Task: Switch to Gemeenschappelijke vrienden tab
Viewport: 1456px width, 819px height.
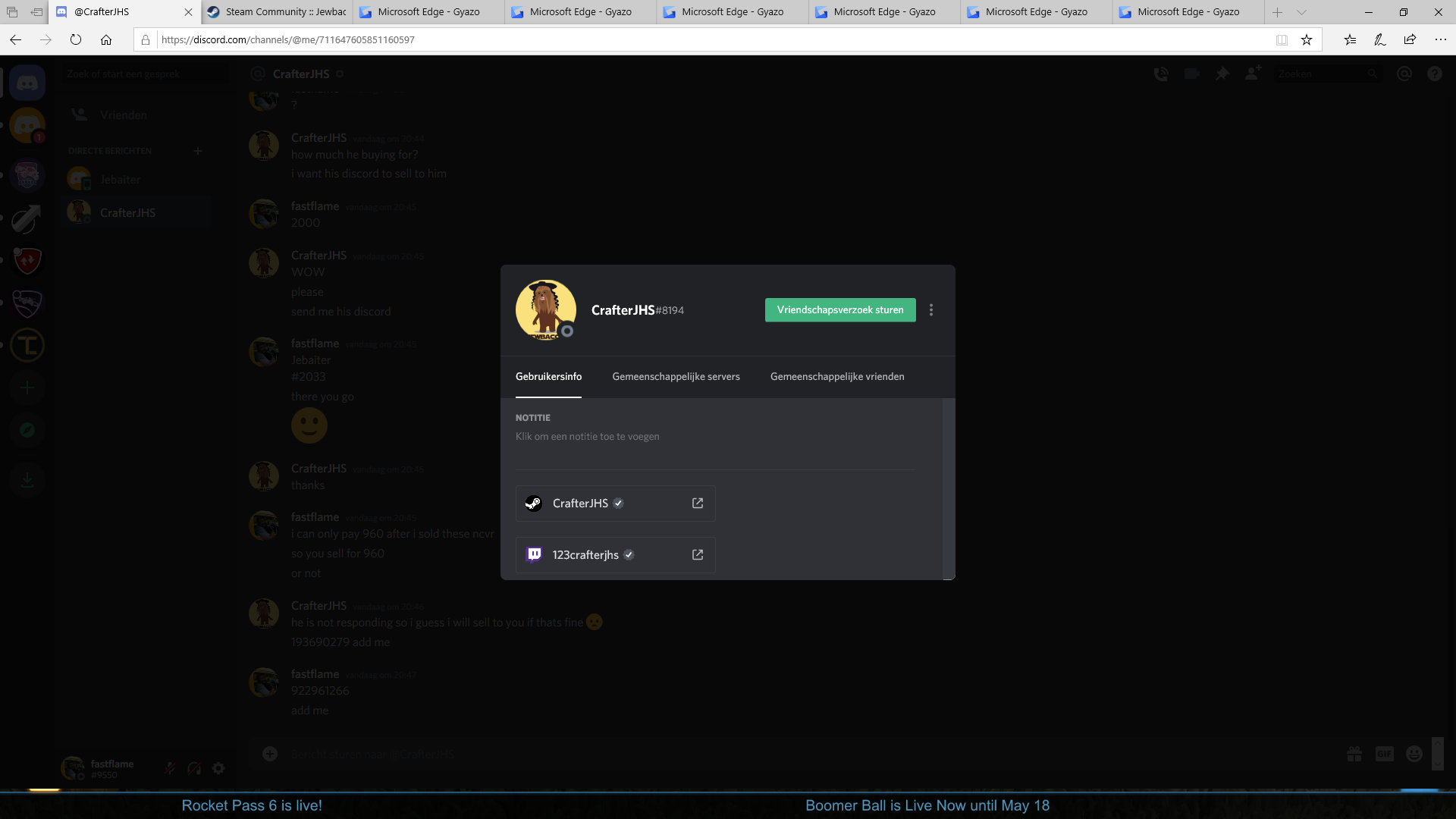Action: tap(837, 377)
